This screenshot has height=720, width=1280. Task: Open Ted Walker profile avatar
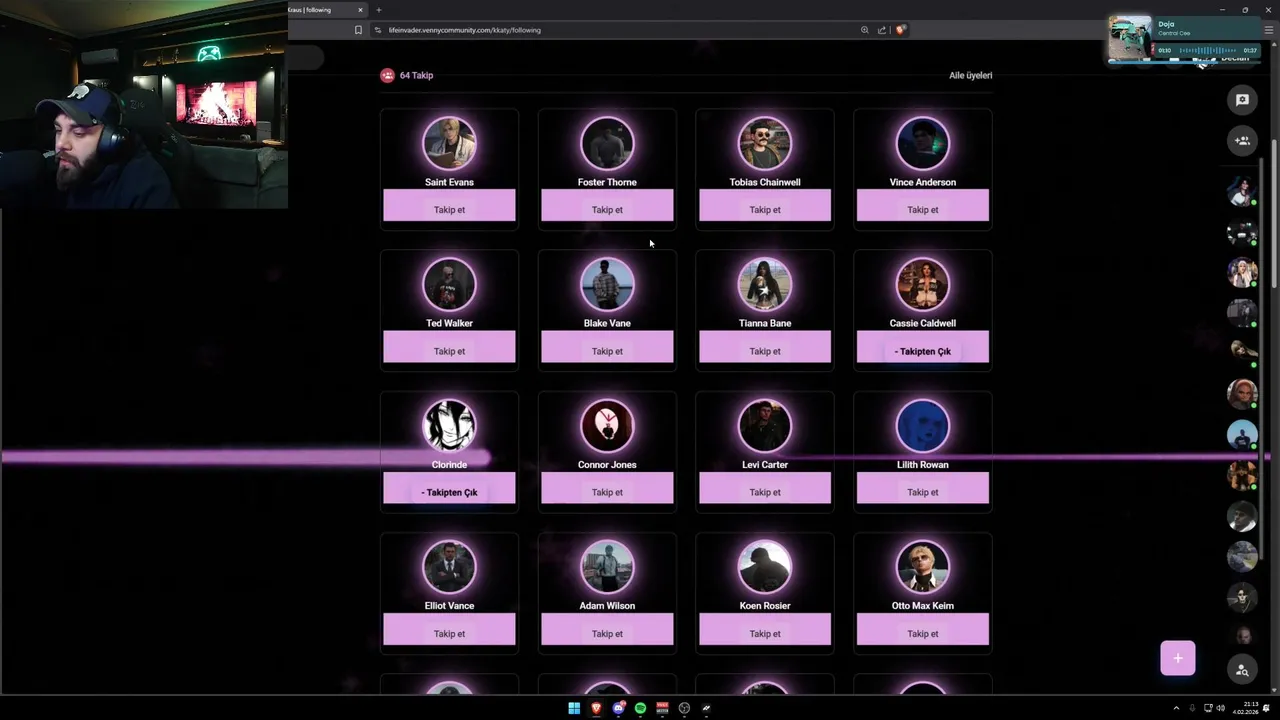449,285
